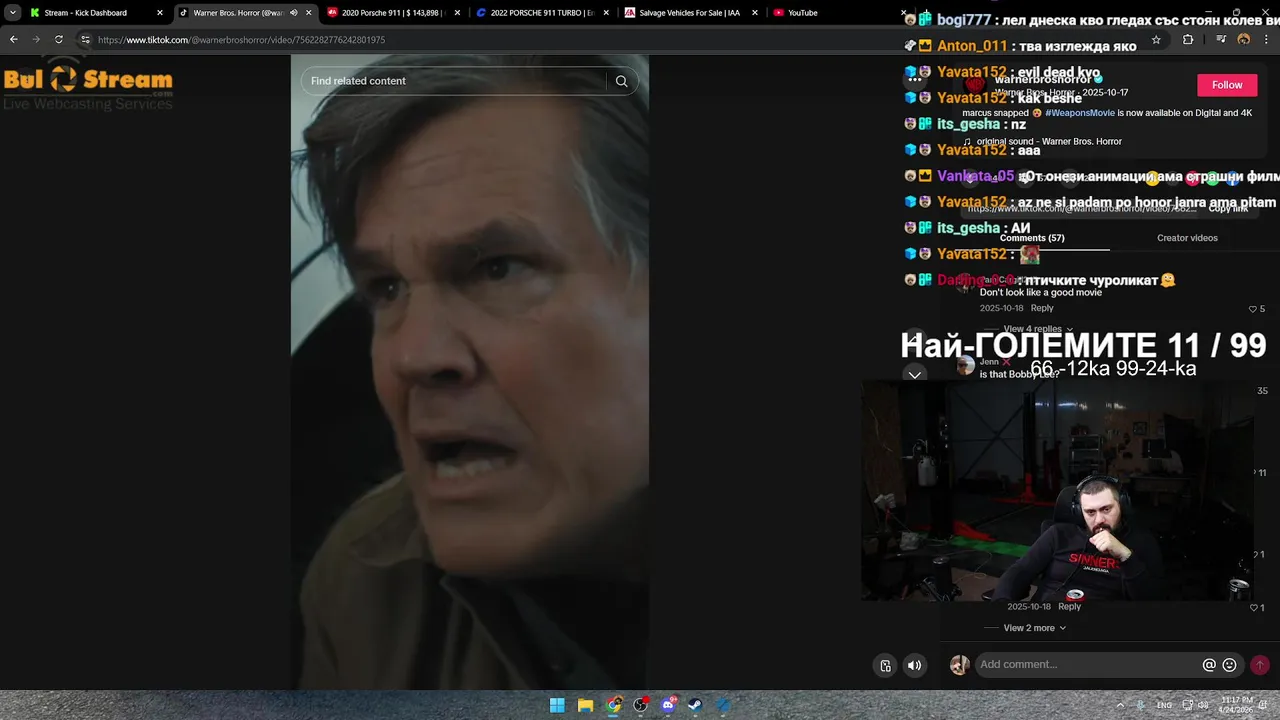The height and width of the screenshot is (720, 1280).
Task: Open the browser extensions puzzle icon
Action: click(1188, 40)
